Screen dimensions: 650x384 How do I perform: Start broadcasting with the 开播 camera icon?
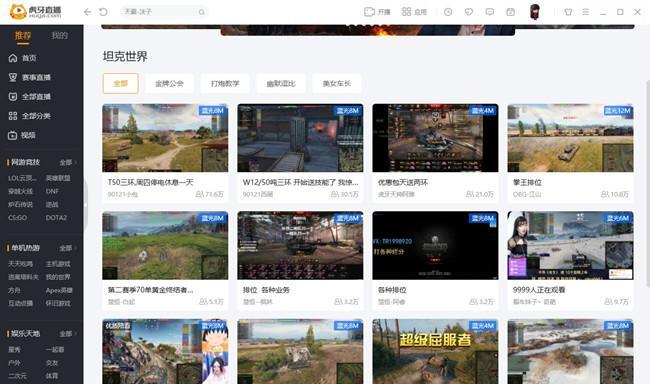coord(369,12)
